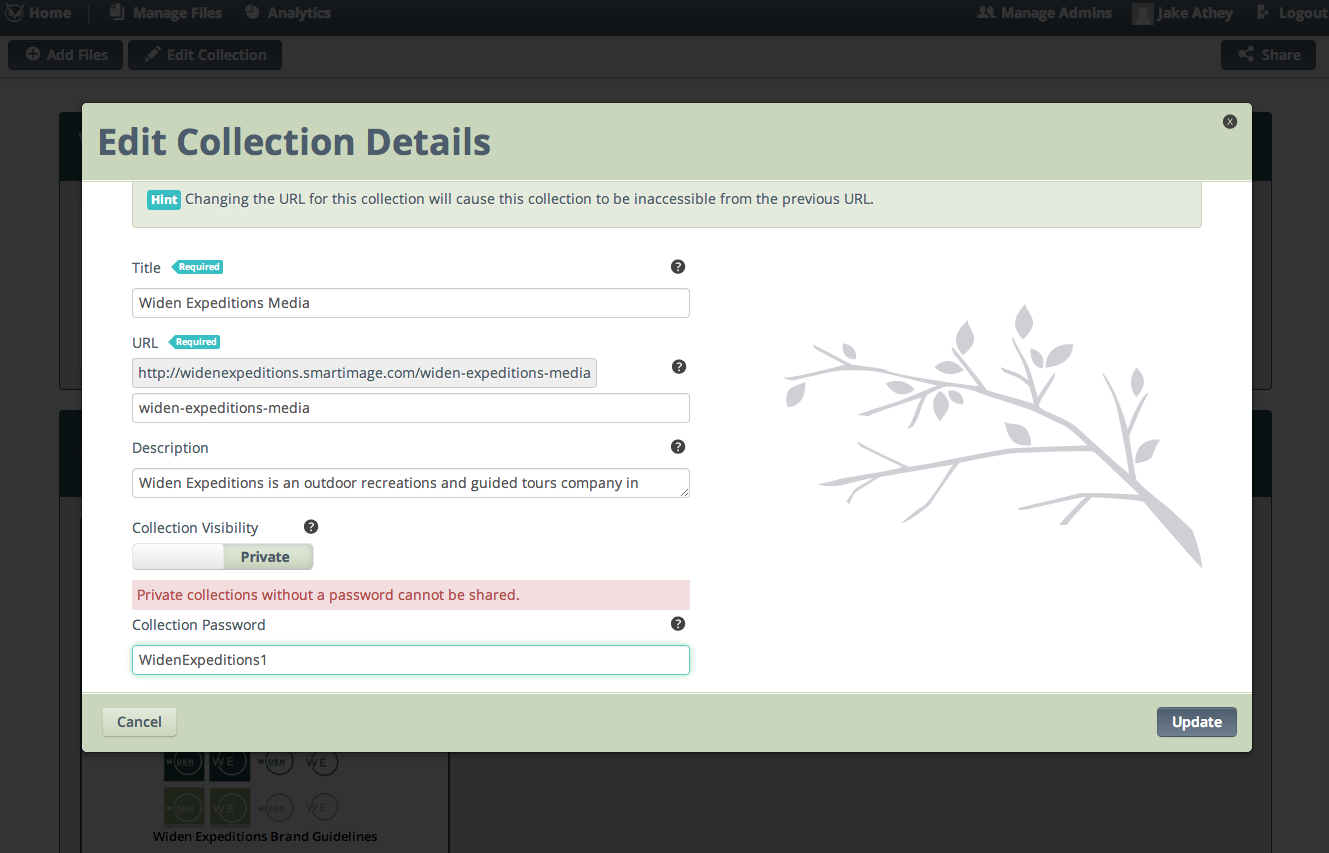Click the Collection Password field
The height and width of the screenshot is (853, 1329).
pos(411,660)
